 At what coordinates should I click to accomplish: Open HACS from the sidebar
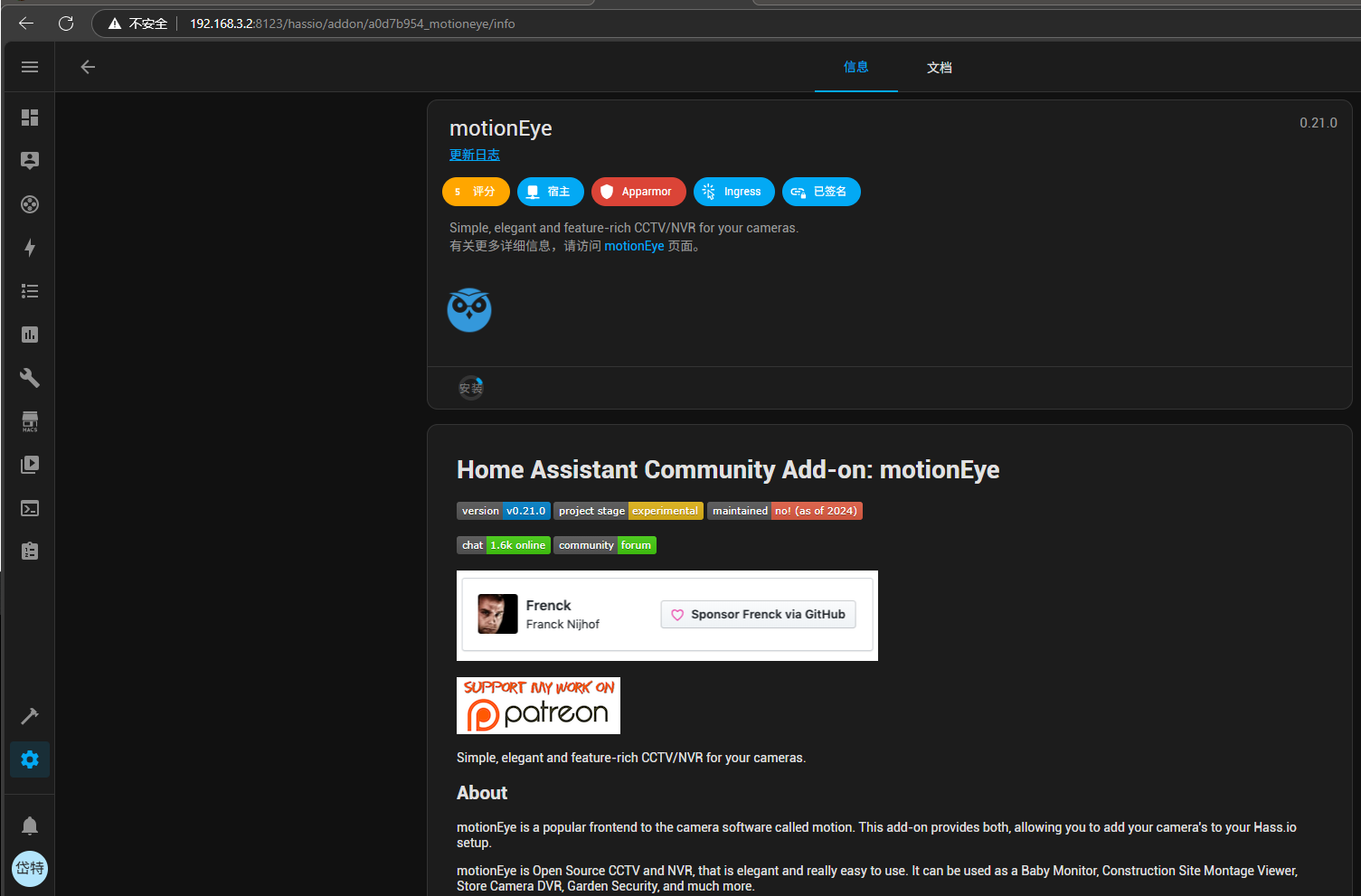coord(30,421)
